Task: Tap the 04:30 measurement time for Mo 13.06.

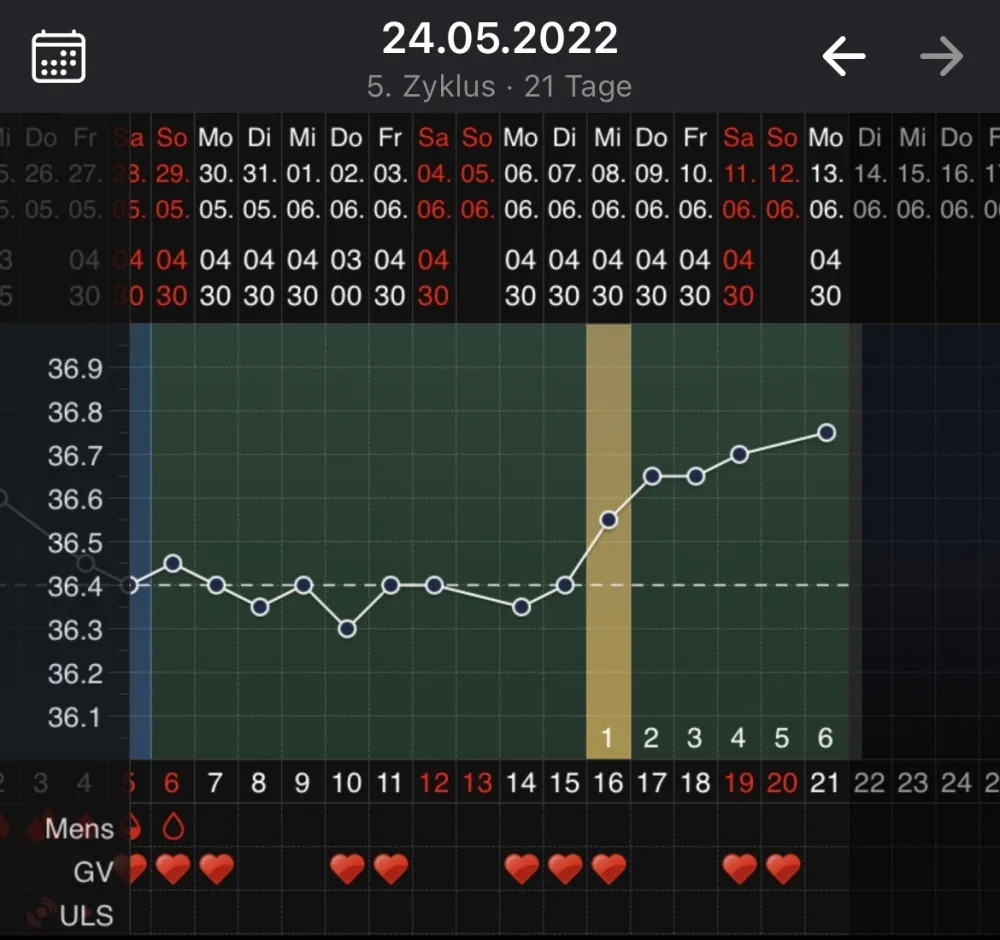Action: click(826, 278)
